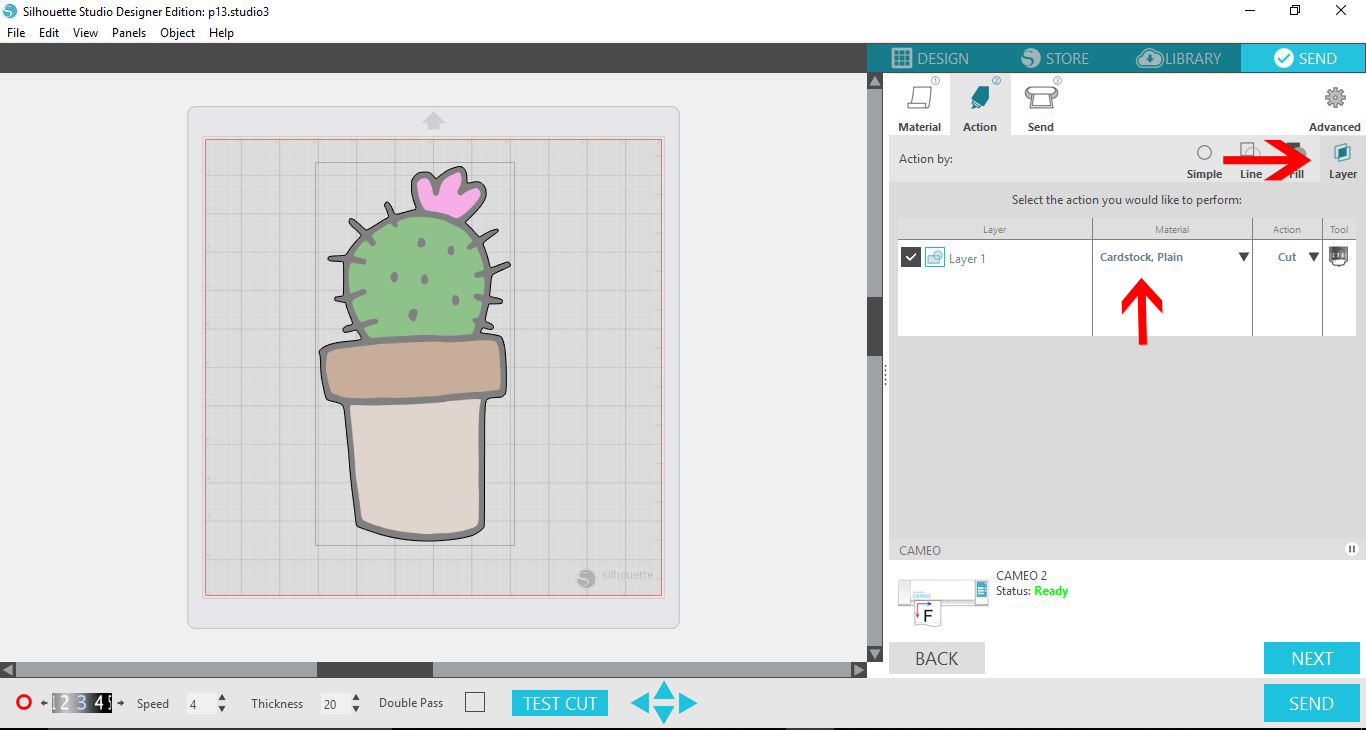Click the BACK button
The height and width of the screenshot is (730, 1366).
click(x=937, y=658)
